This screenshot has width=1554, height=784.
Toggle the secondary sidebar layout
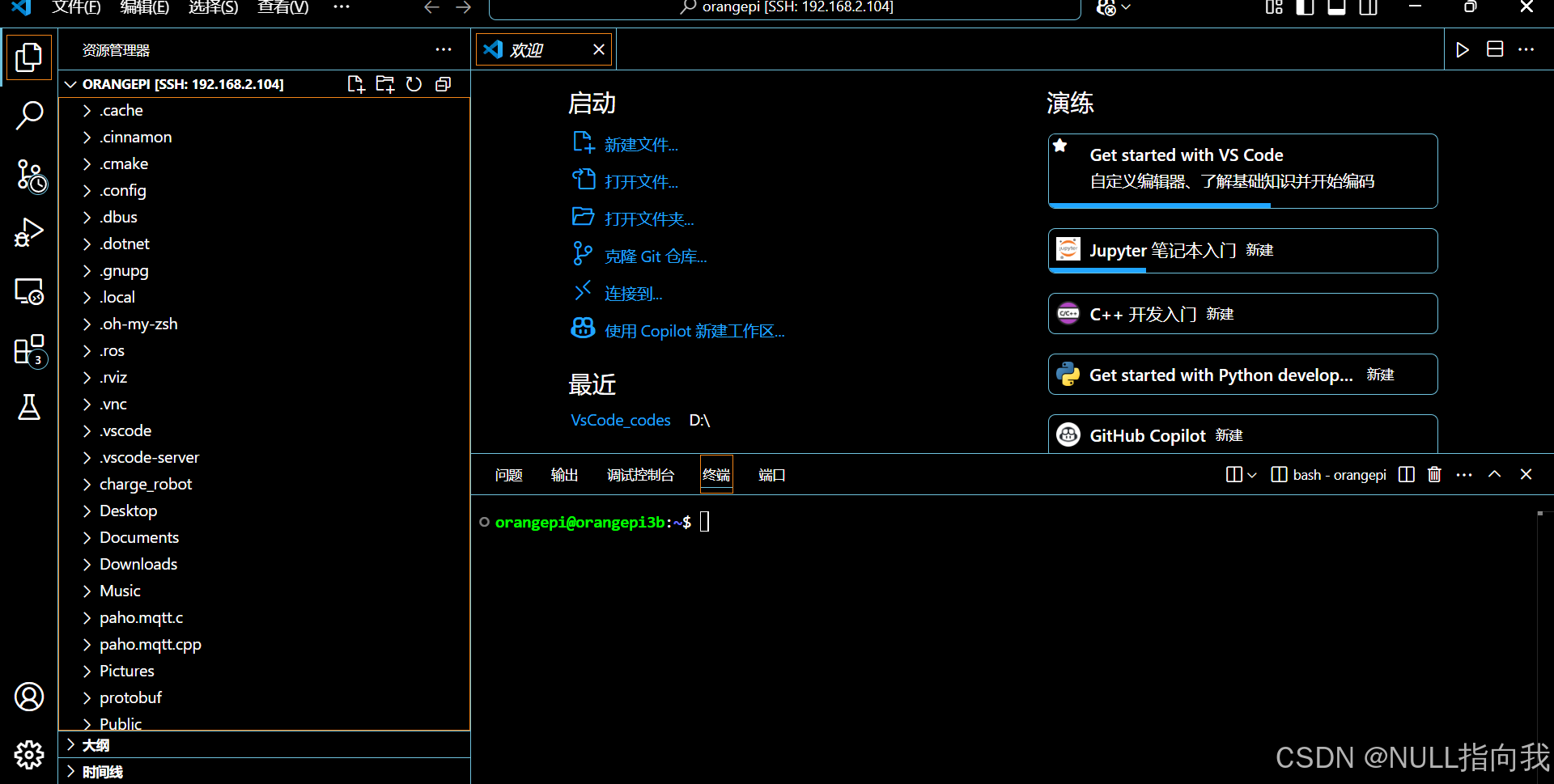[x=1368, y=7]
